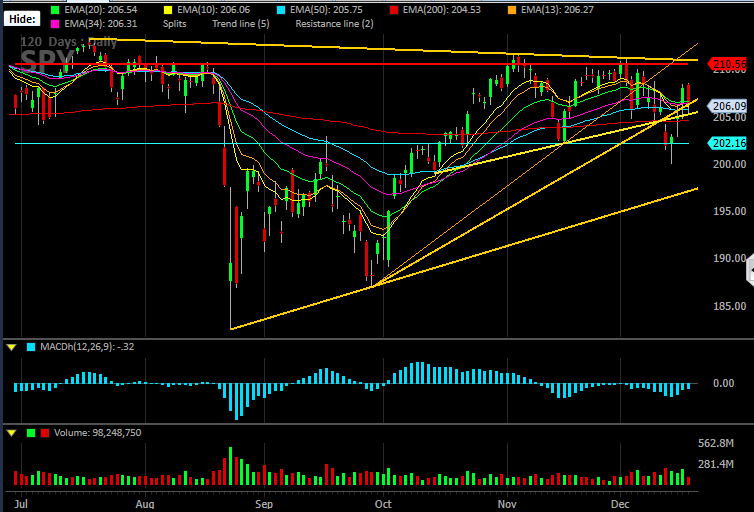Click the red EMA(200) color swatch
This screenshot has height=512, width=754.
pos(394,10)
